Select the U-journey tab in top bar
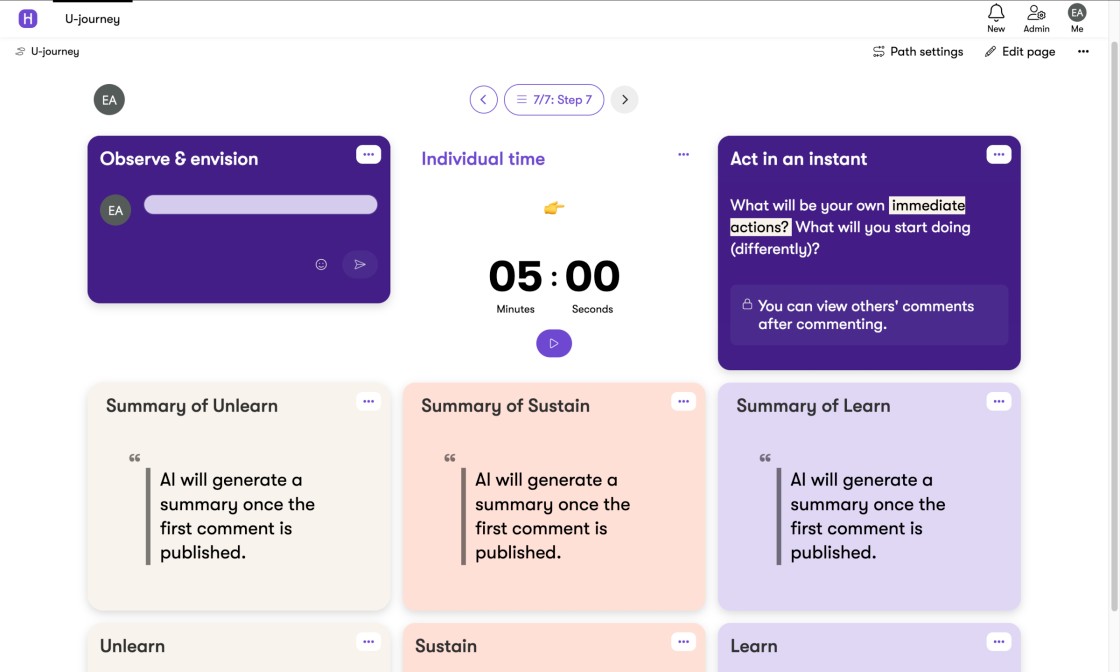 click(92, 18)
